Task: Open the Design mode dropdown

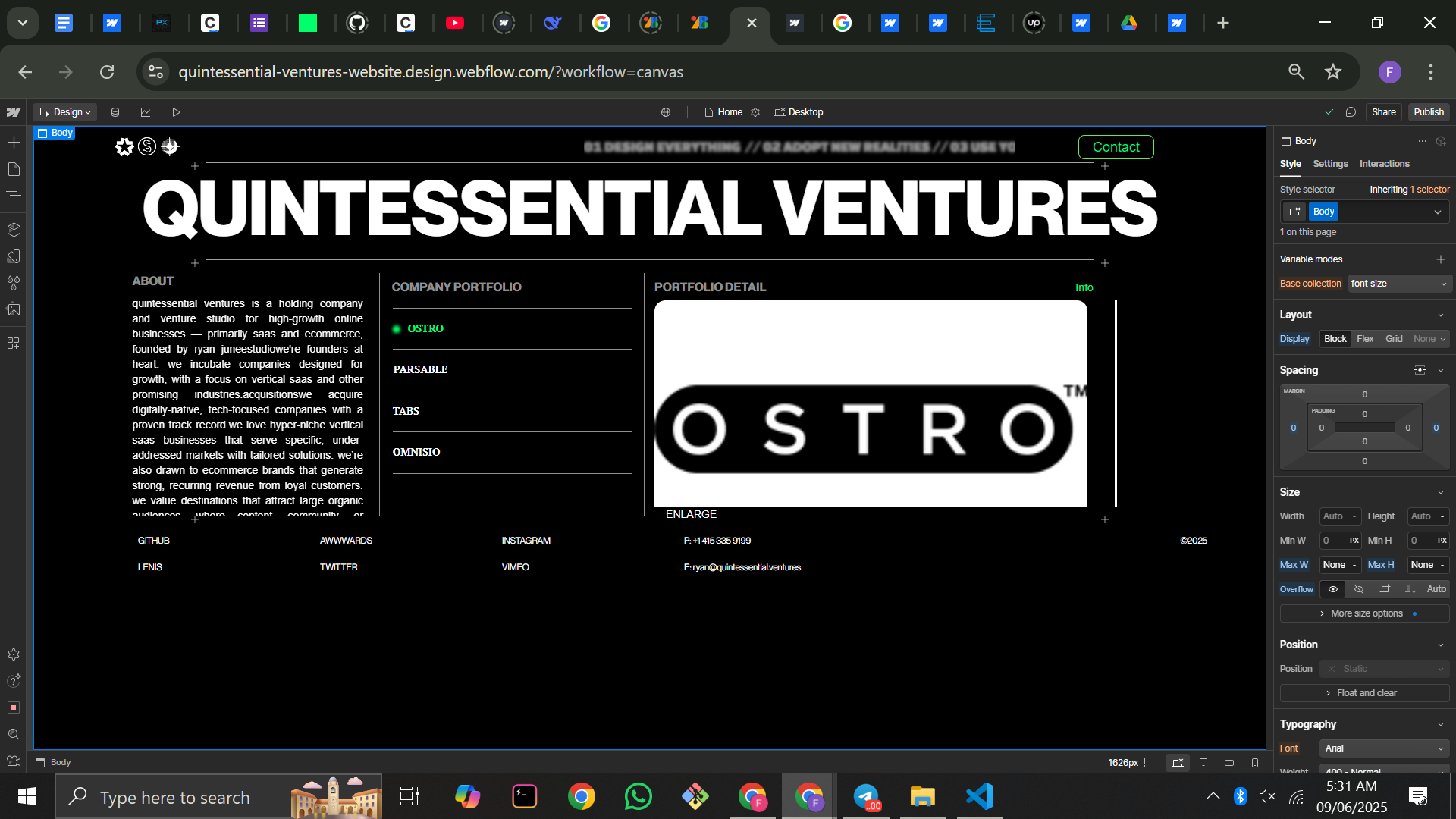Action: (x=65, y=112)
